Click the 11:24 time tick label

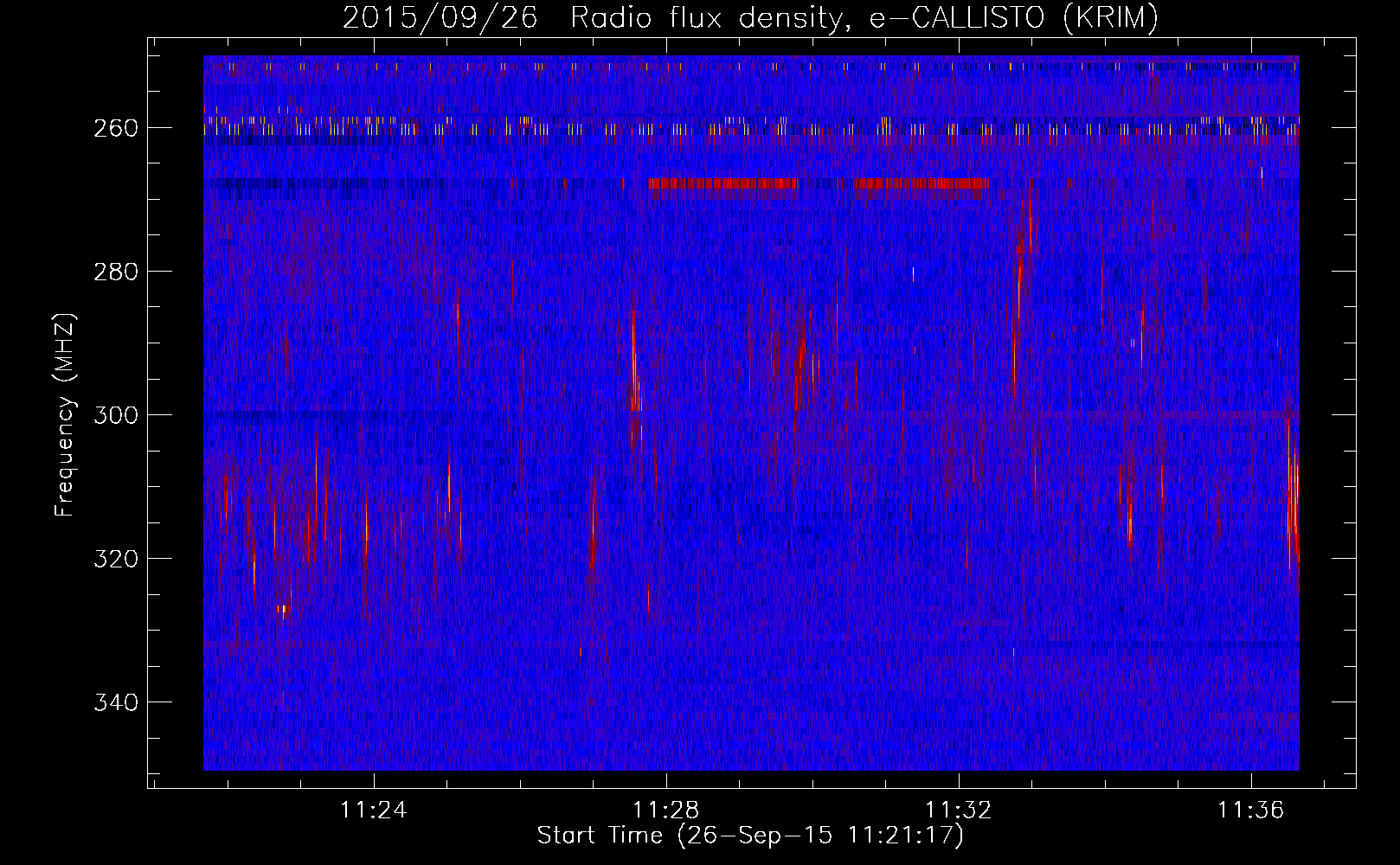(x=373, y=811)
